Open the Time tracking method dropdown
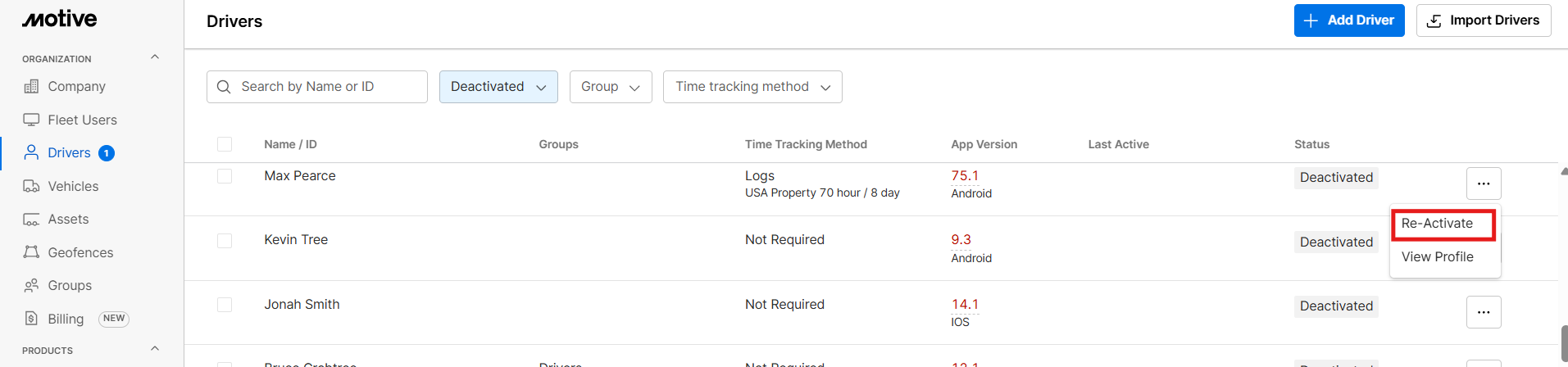This screenshot has width=1568, height=367. pyautogui.click(x=752, y=87)
